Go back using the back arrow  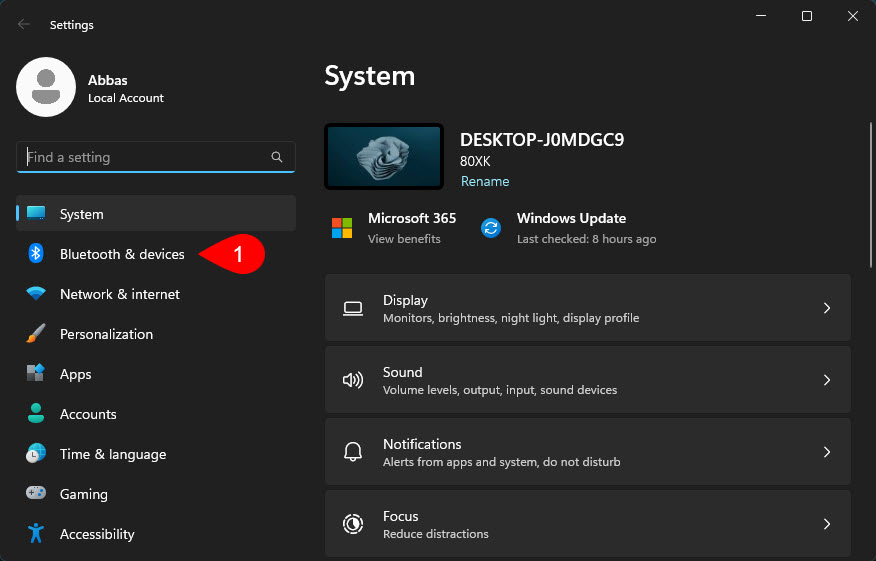coord(24,24)
